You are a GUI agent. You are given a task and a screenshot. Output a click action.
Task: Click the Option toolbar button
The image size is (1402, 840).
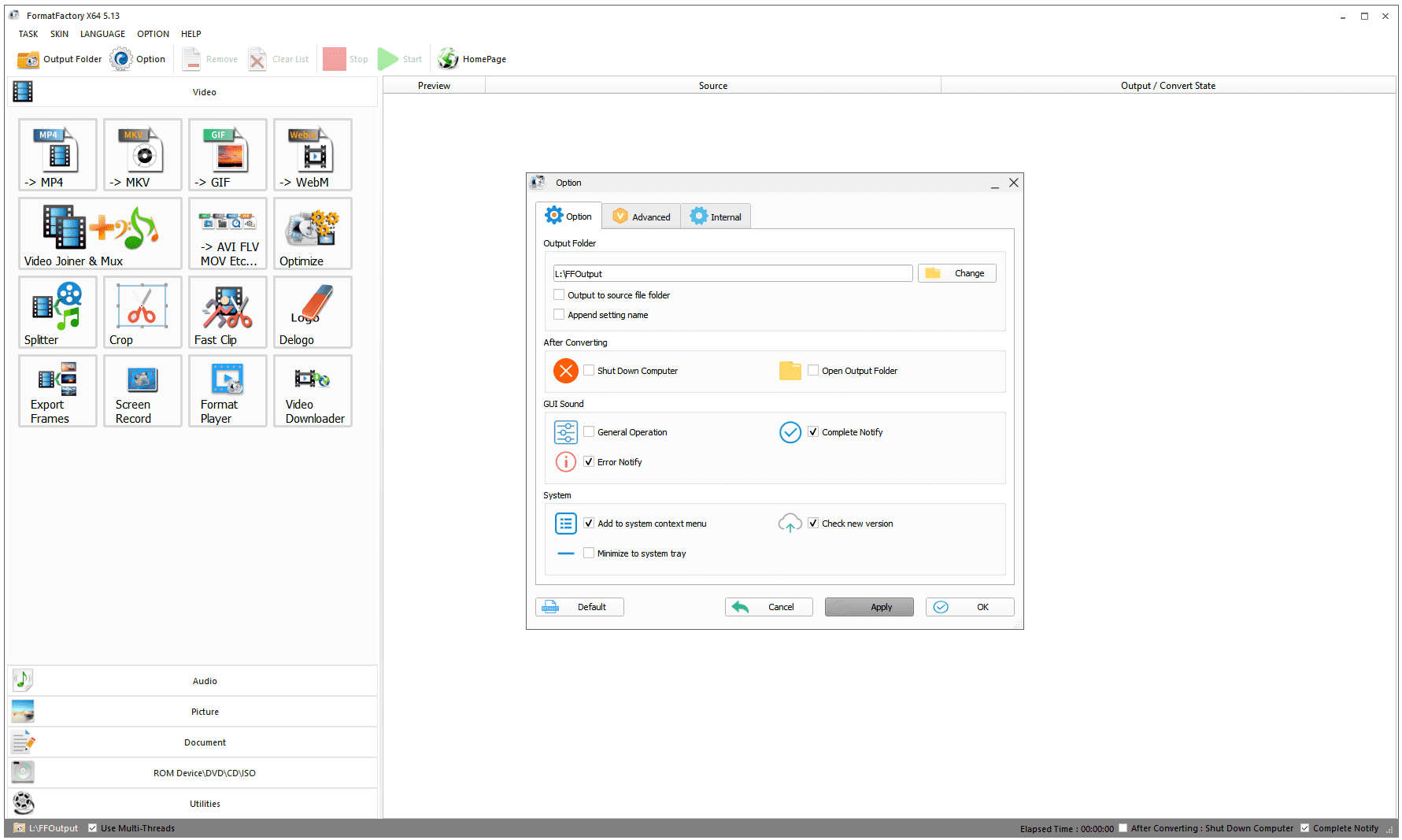138,59
